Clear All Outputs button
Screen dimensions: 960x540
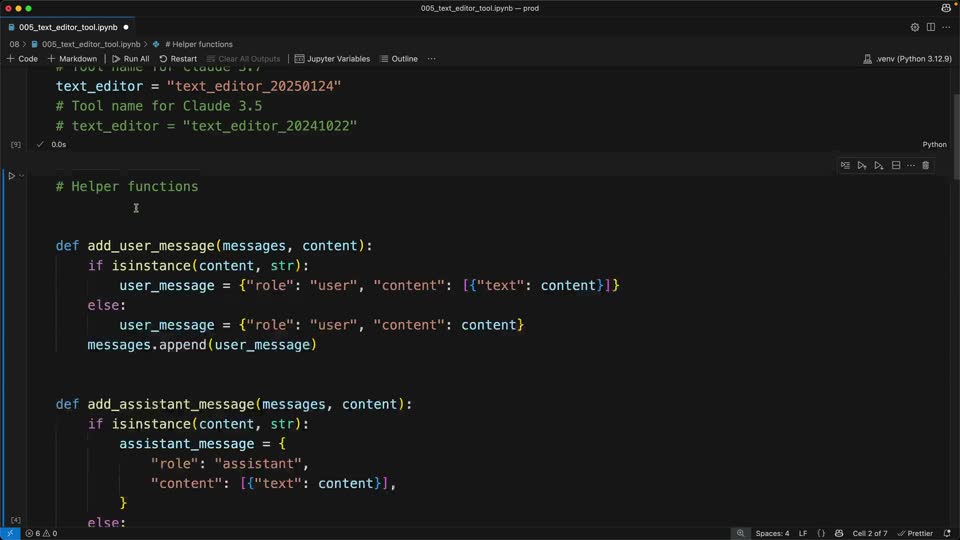tap(243, 59)
